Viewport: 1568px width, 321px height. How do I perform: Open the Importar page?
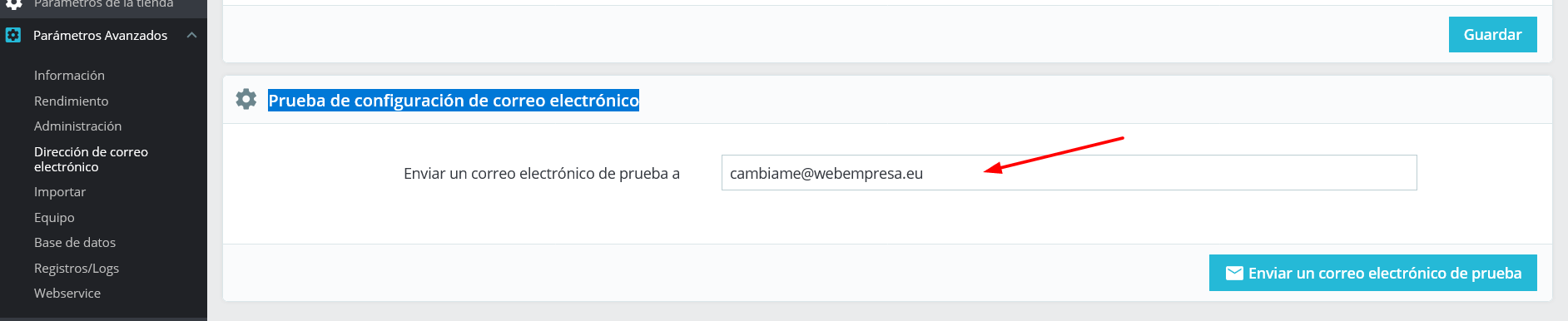click(x=60, y=192)
